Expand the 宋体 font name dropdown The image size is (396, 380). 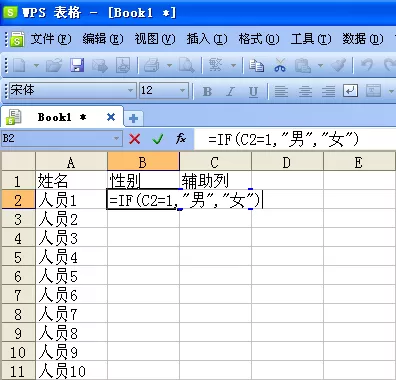[x=130, y=90]
